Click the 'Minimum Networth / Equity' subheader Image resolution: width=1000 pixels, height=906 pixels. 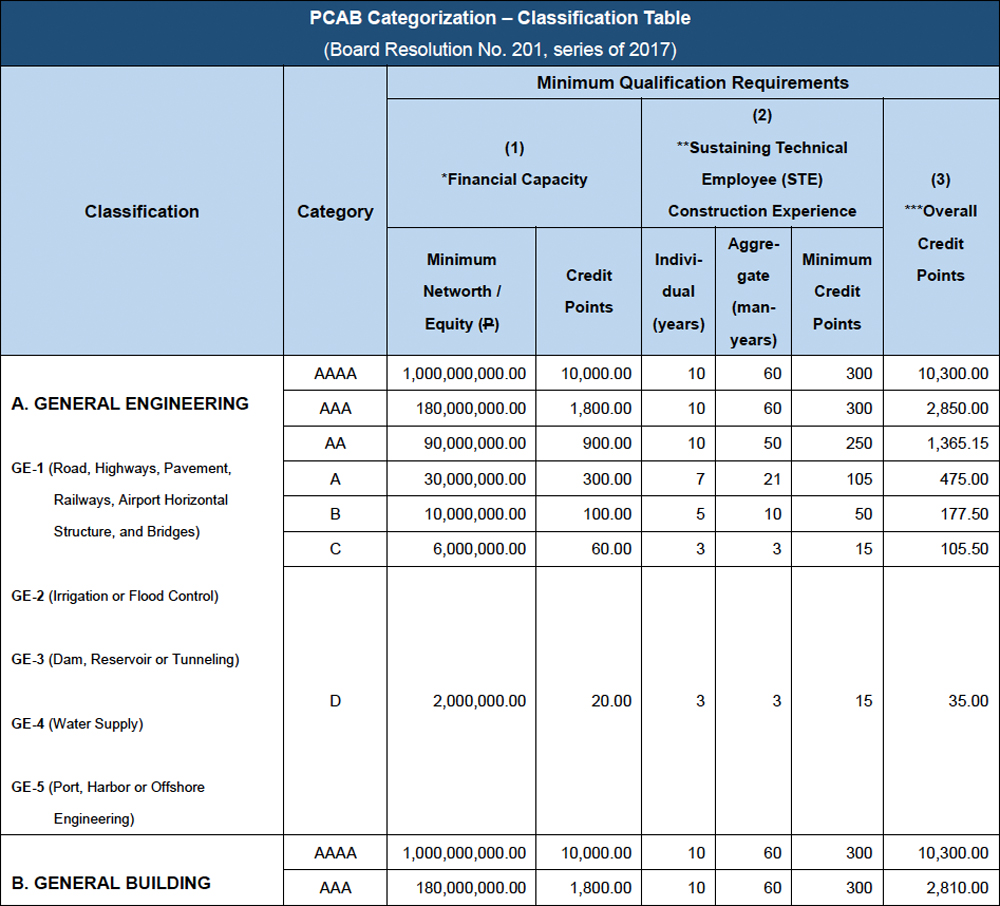tap(461, 291)
